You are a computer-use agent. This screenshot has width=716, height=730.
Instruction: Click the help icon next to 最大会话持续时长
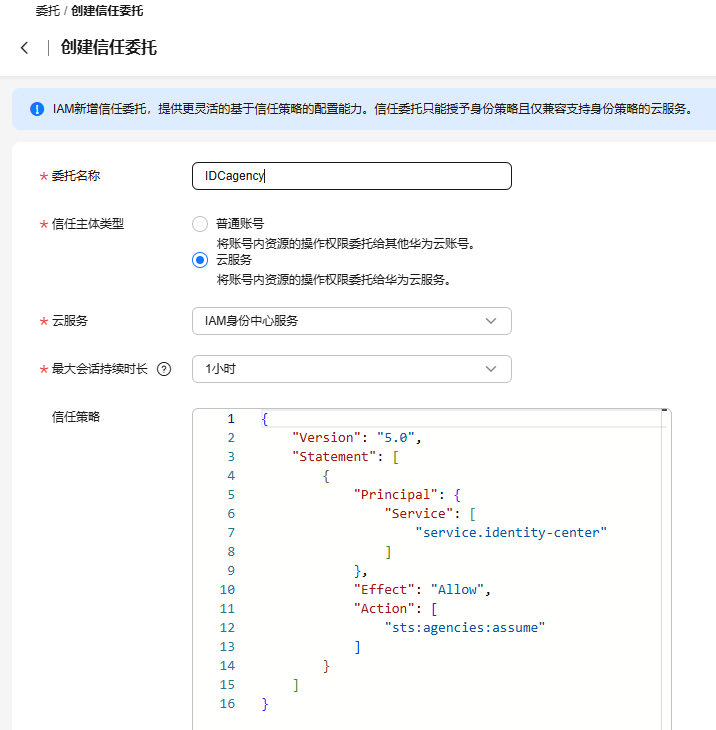click(164, 369)
